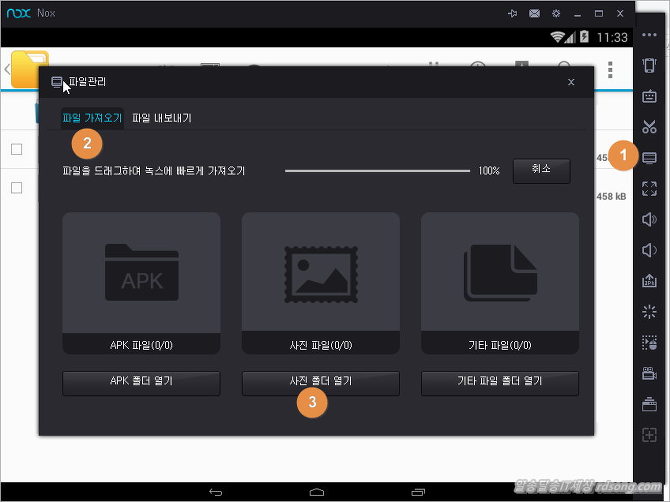Click the 458 kB file size text

click(x=611, y=197)
